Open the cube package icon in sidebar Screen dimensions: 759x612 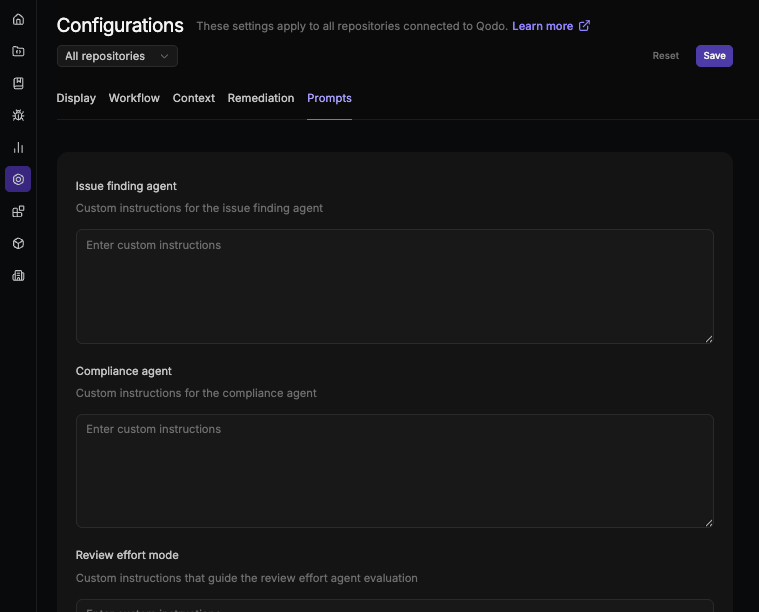(18, 244)
